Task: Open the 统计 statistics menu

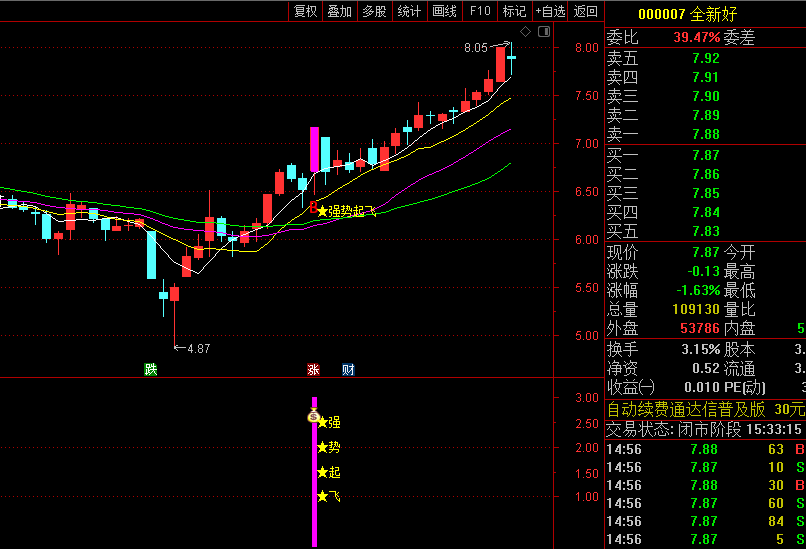Action: click(x=409, y=11)
